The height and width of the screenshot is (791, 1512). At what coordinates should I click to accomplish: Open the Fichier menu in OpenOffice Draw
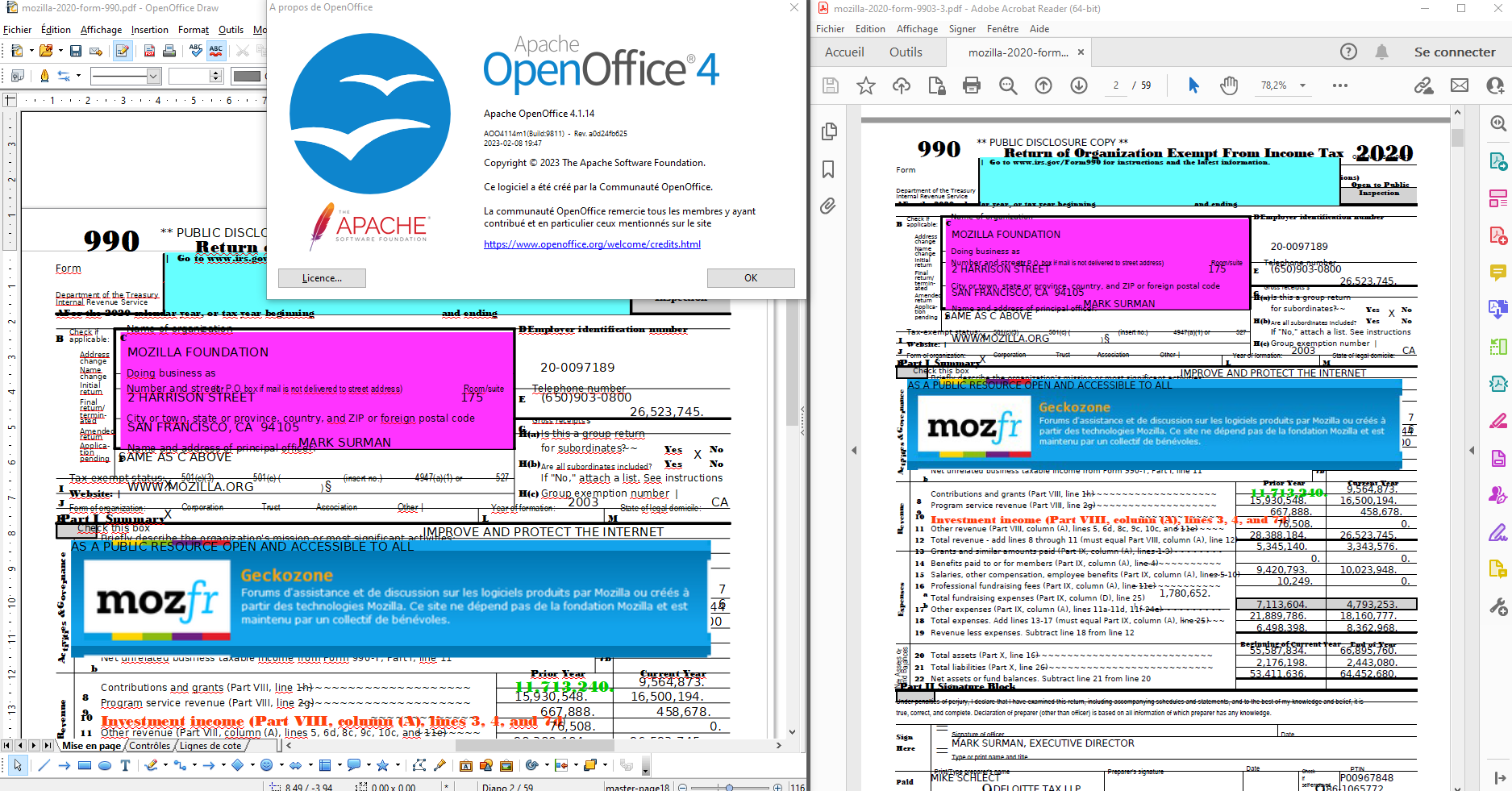point(18,30)
